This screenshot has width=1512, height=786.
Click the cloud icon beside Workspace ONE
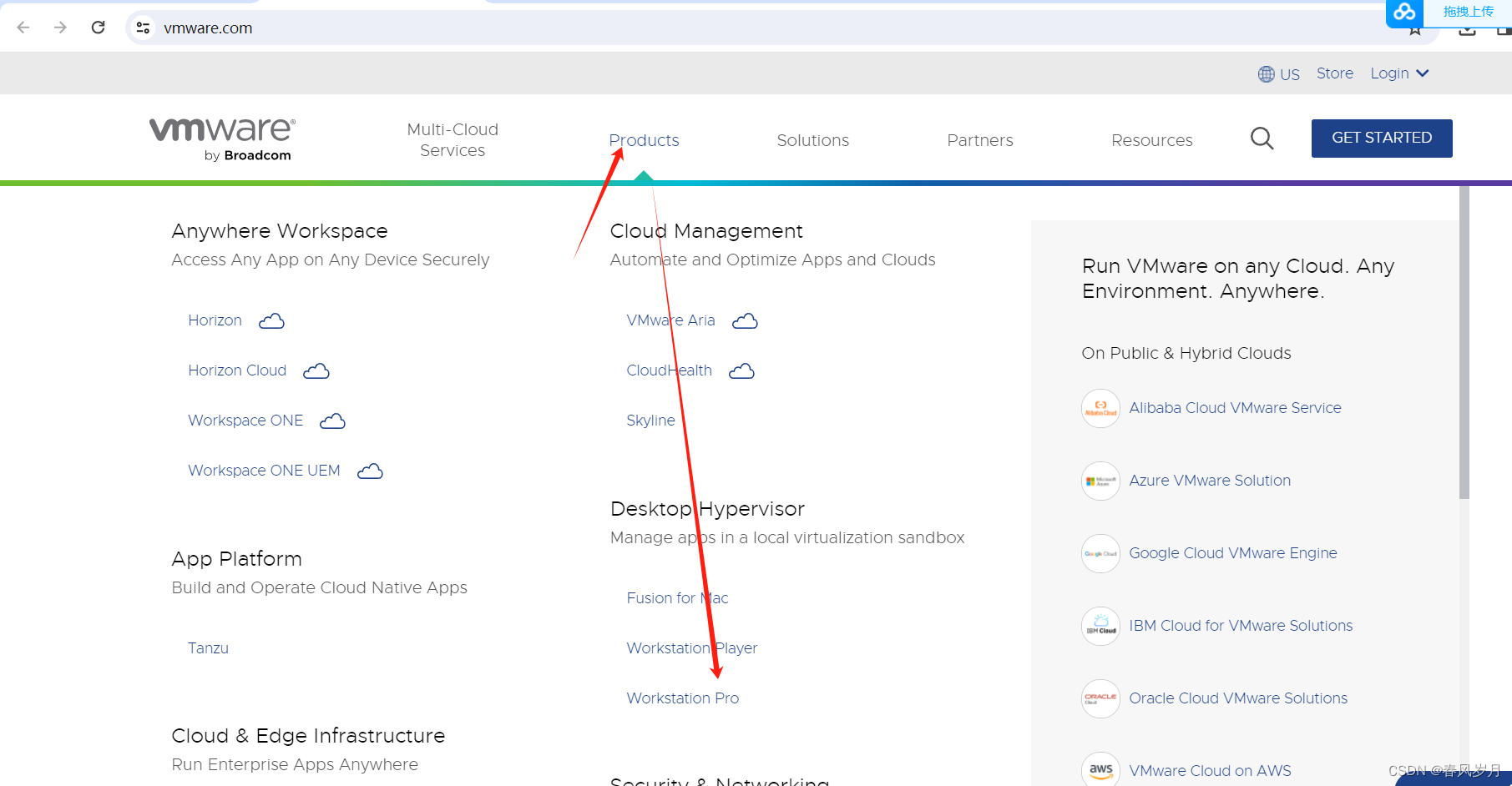pos(332,421)
